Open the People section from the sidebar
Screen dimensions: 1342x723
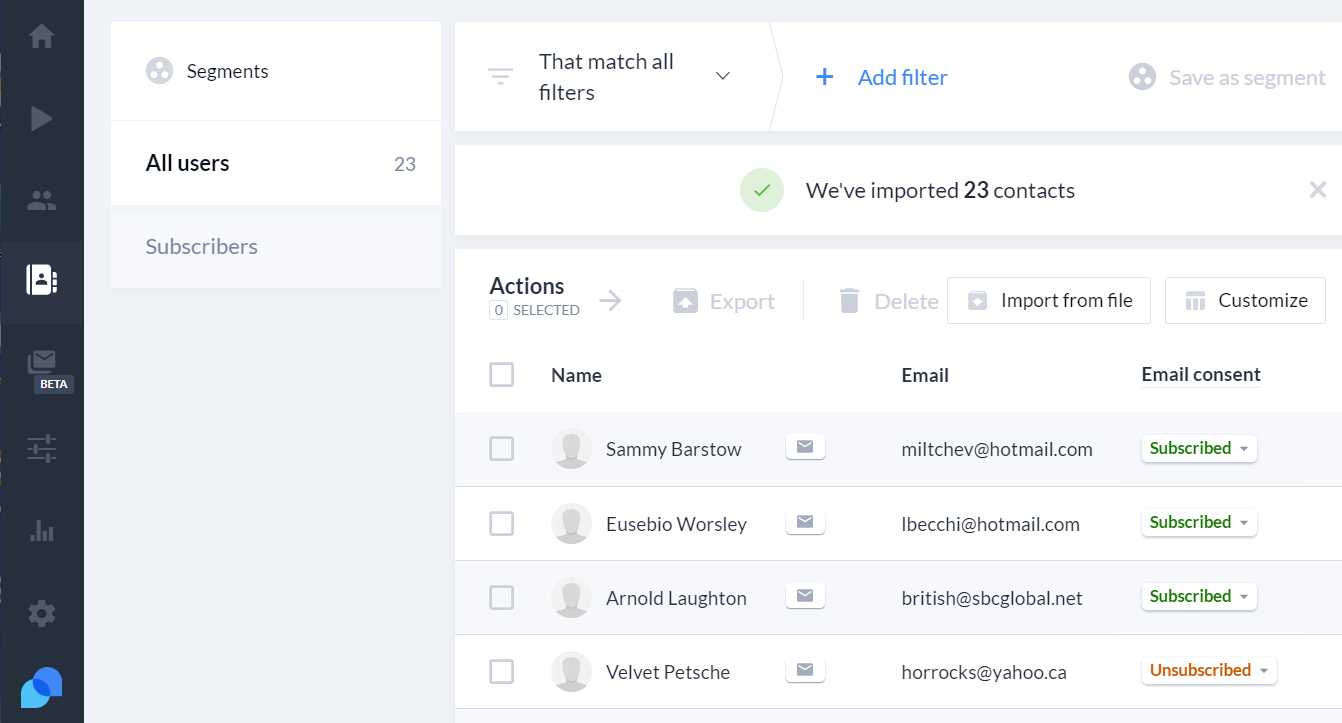point(41,200)
